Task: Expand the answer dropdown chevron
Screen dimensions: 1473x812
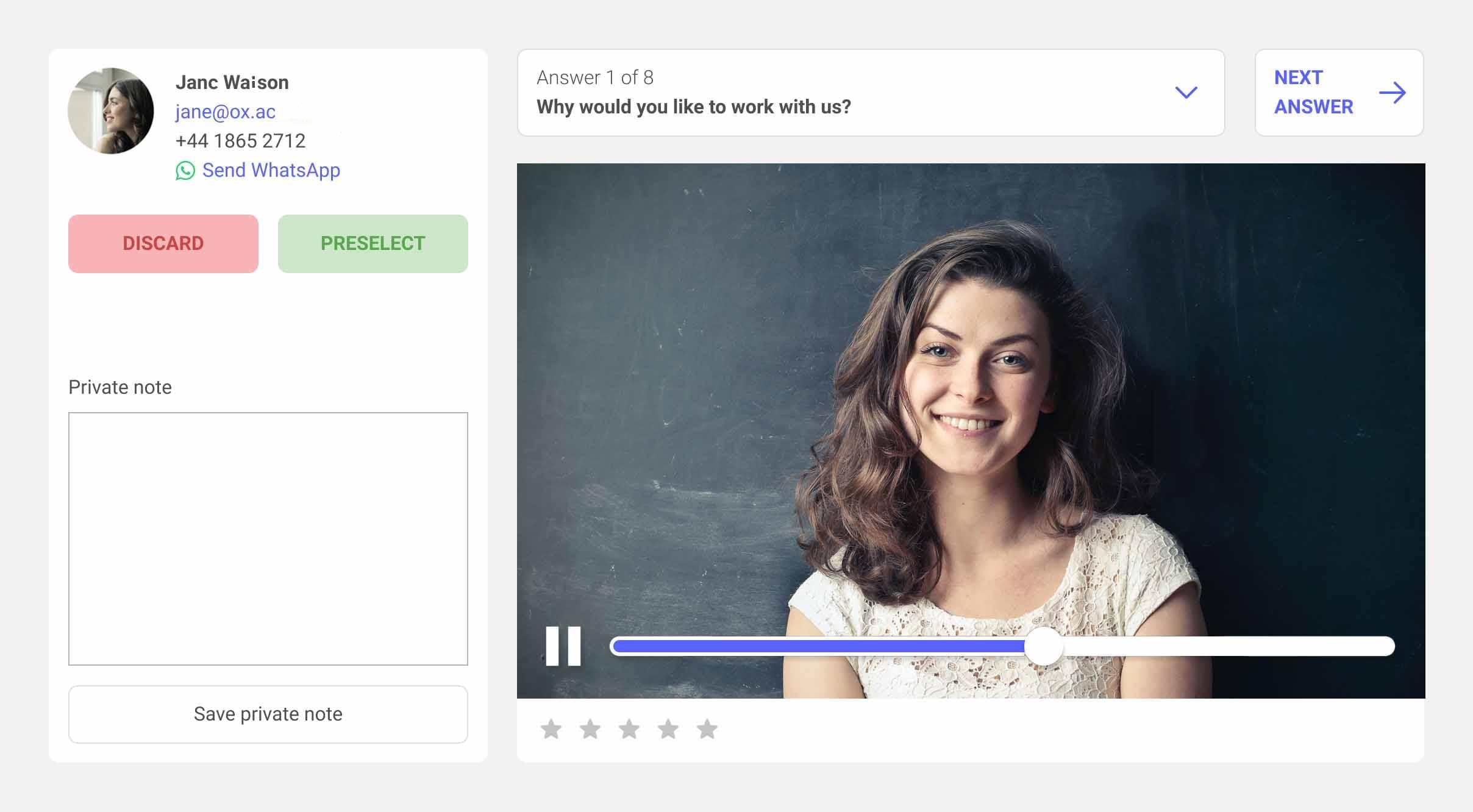Action: pyautogui.click(x=1186, y=92)
